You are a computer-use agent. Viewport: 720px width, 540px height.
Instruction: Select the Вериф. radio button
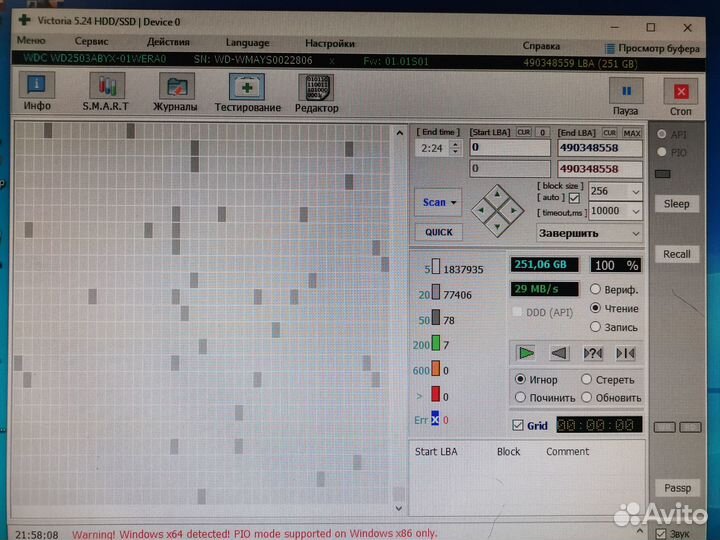point(596,290)
